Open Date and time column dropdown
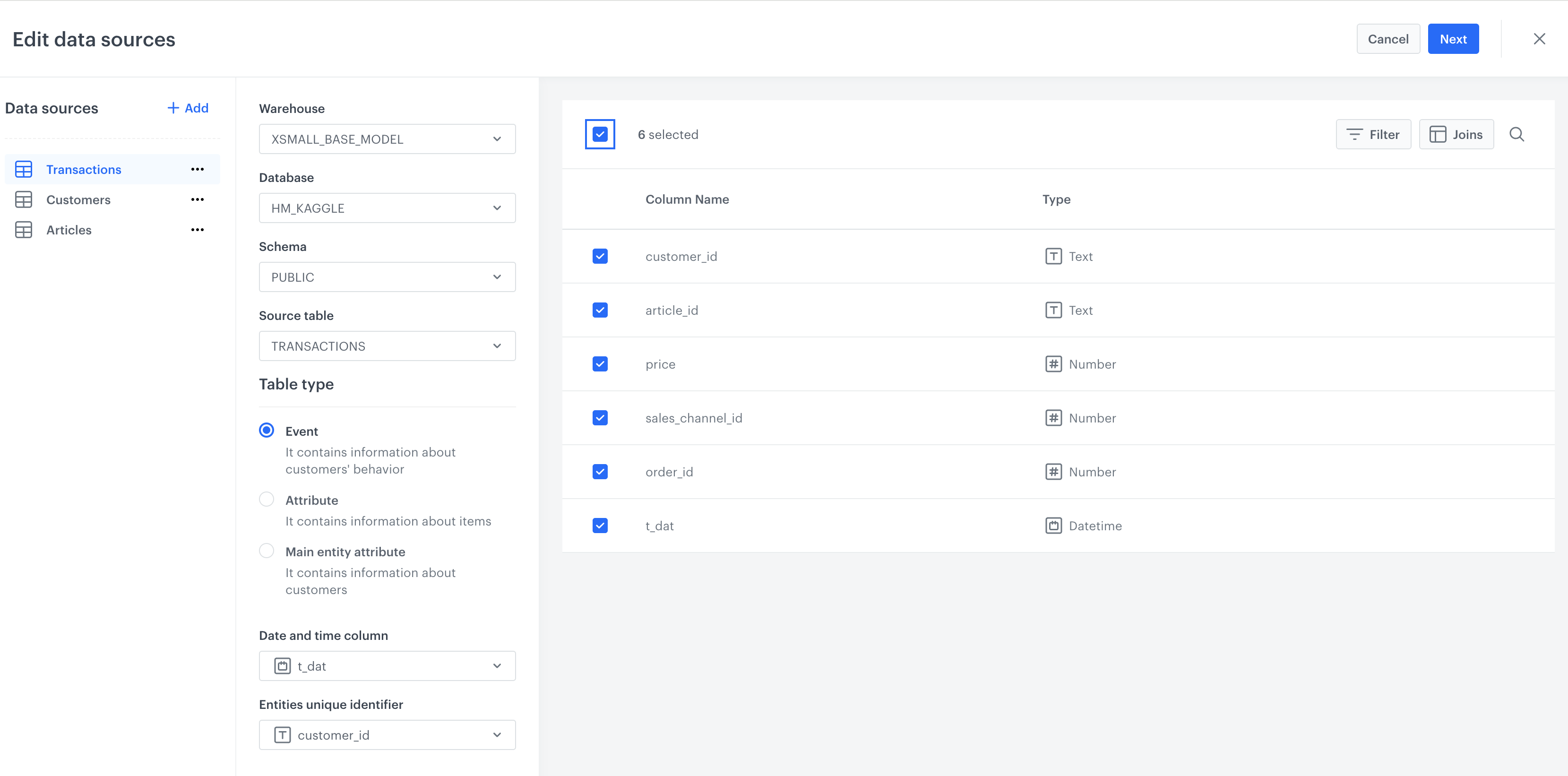Screen dimensions: 1568x776 pos(387,666)
